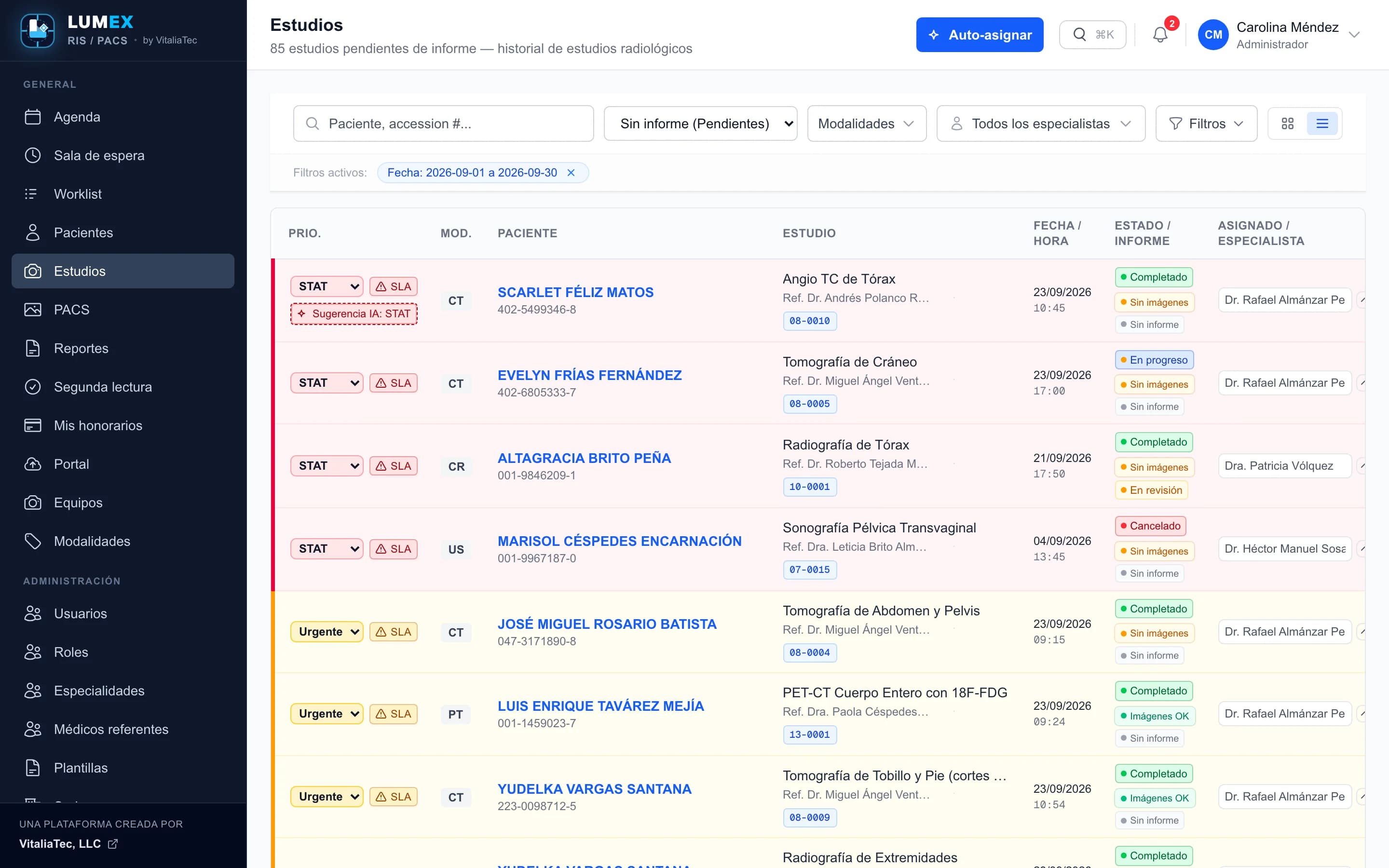Click Imágenes OK badge for Luis Enrique Tavárez Mejía
The height and width of the screenshot is (868, 1389).
tap(1154, 716)
